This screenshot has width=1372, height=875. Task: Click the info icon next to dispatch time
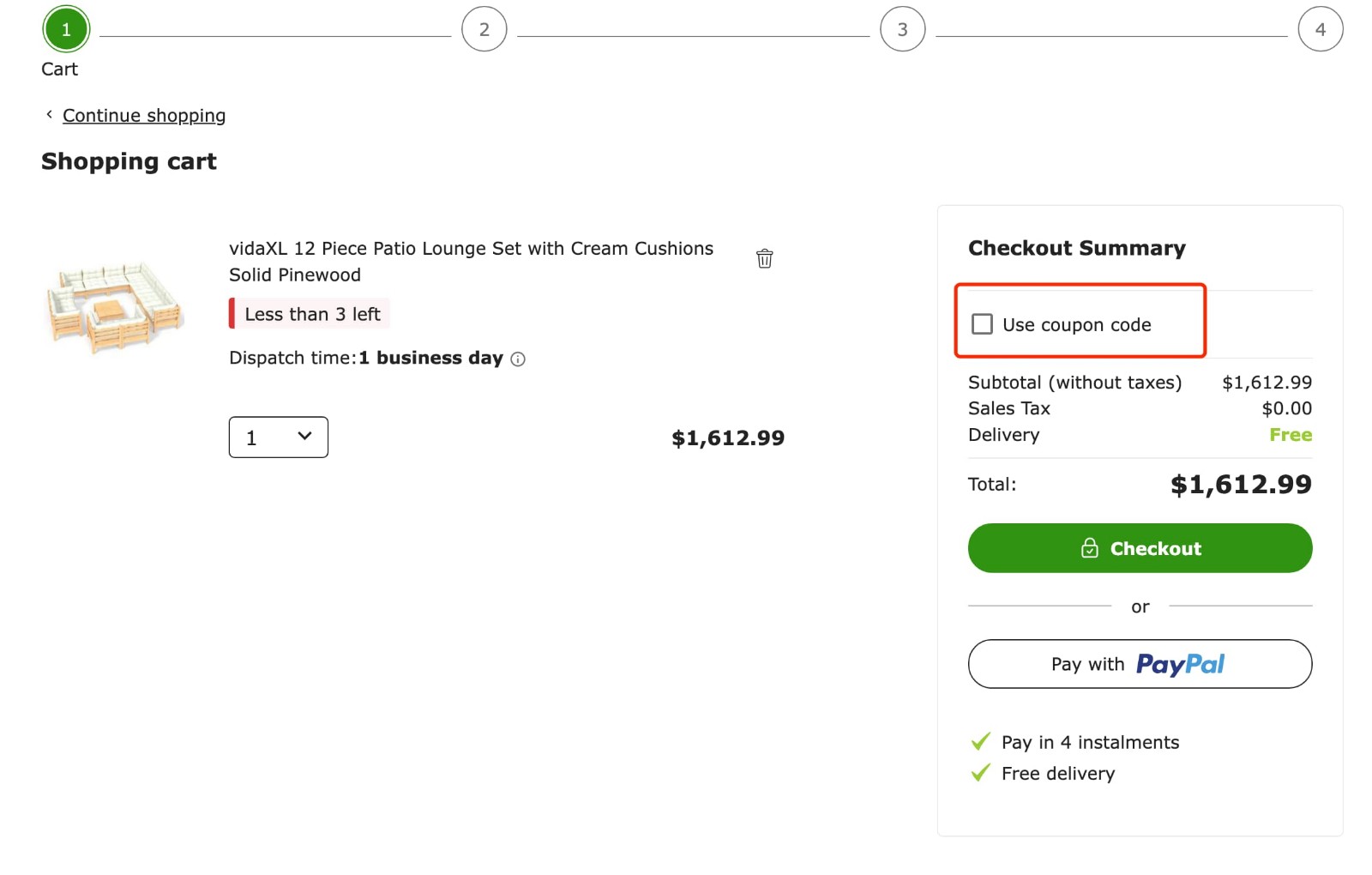(x=518, y=359)
